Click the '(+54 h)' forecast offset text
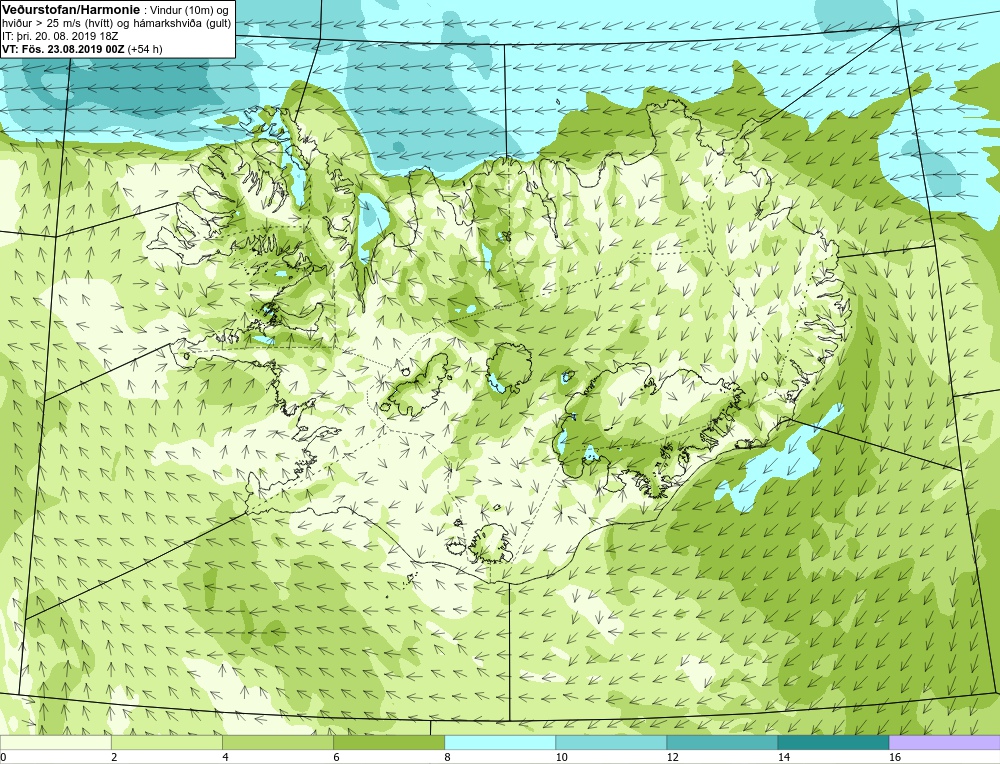 145,49
